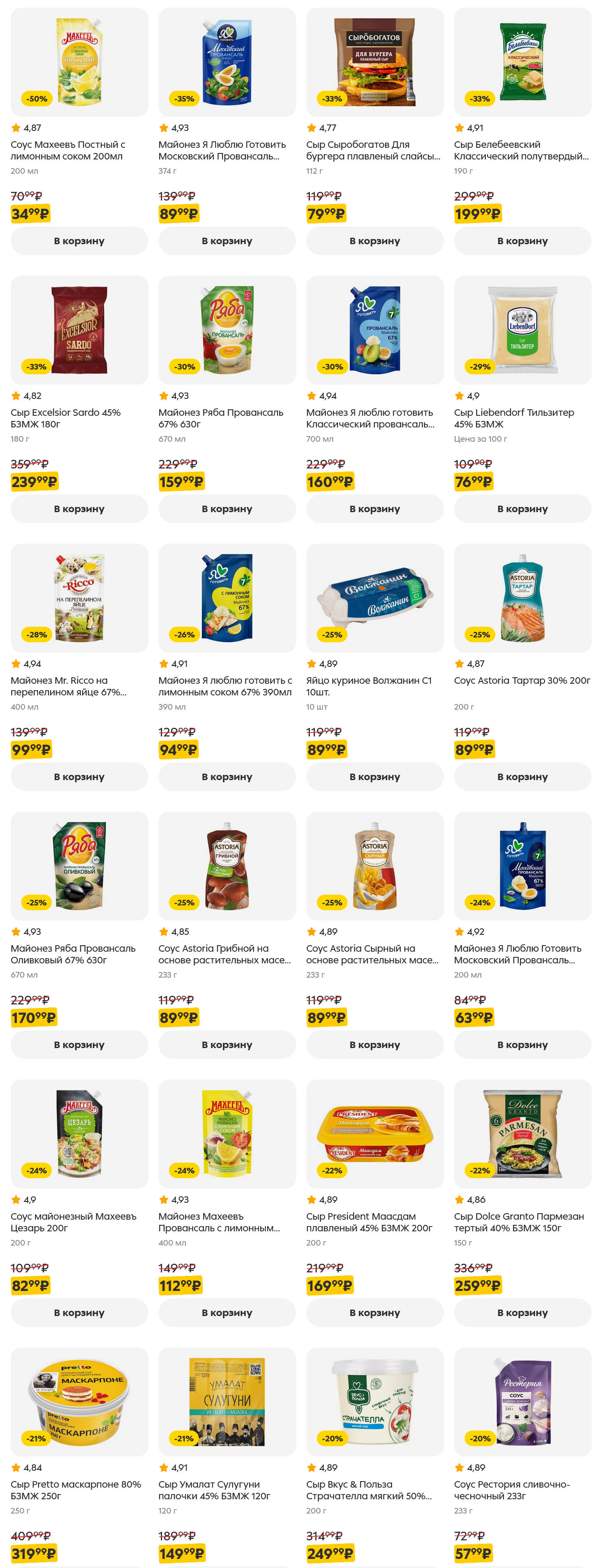Click the -29% badge on Liebendorf Тильзитер
The image size is (593, 1568).
point(480,367)
